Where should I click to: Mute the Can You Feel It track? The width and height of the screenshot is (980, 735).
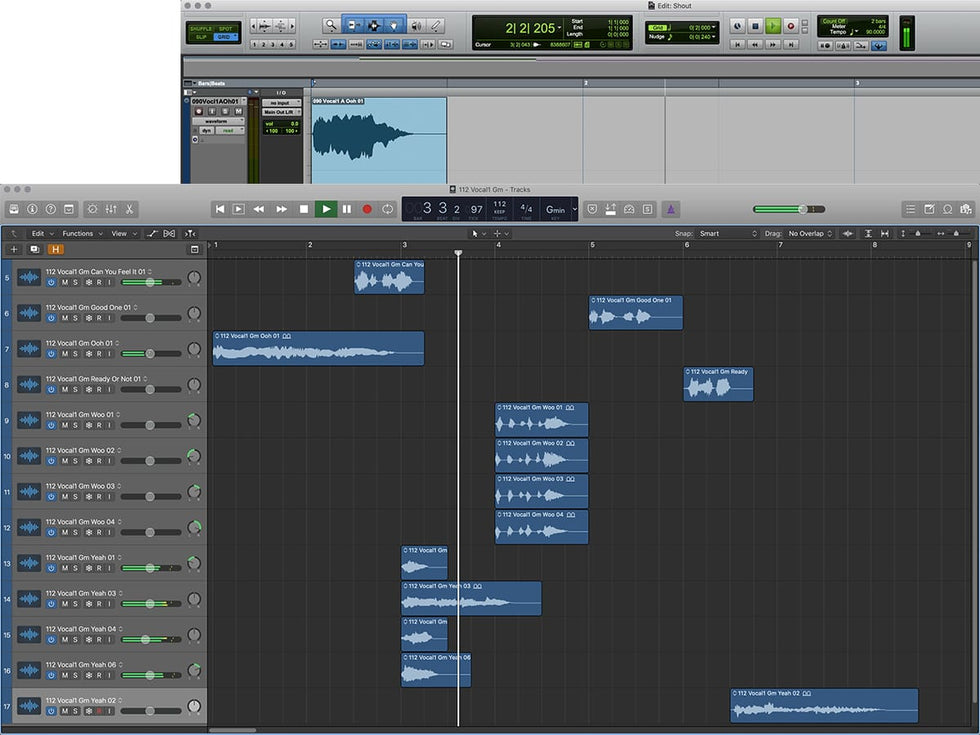tap(65, 282)
